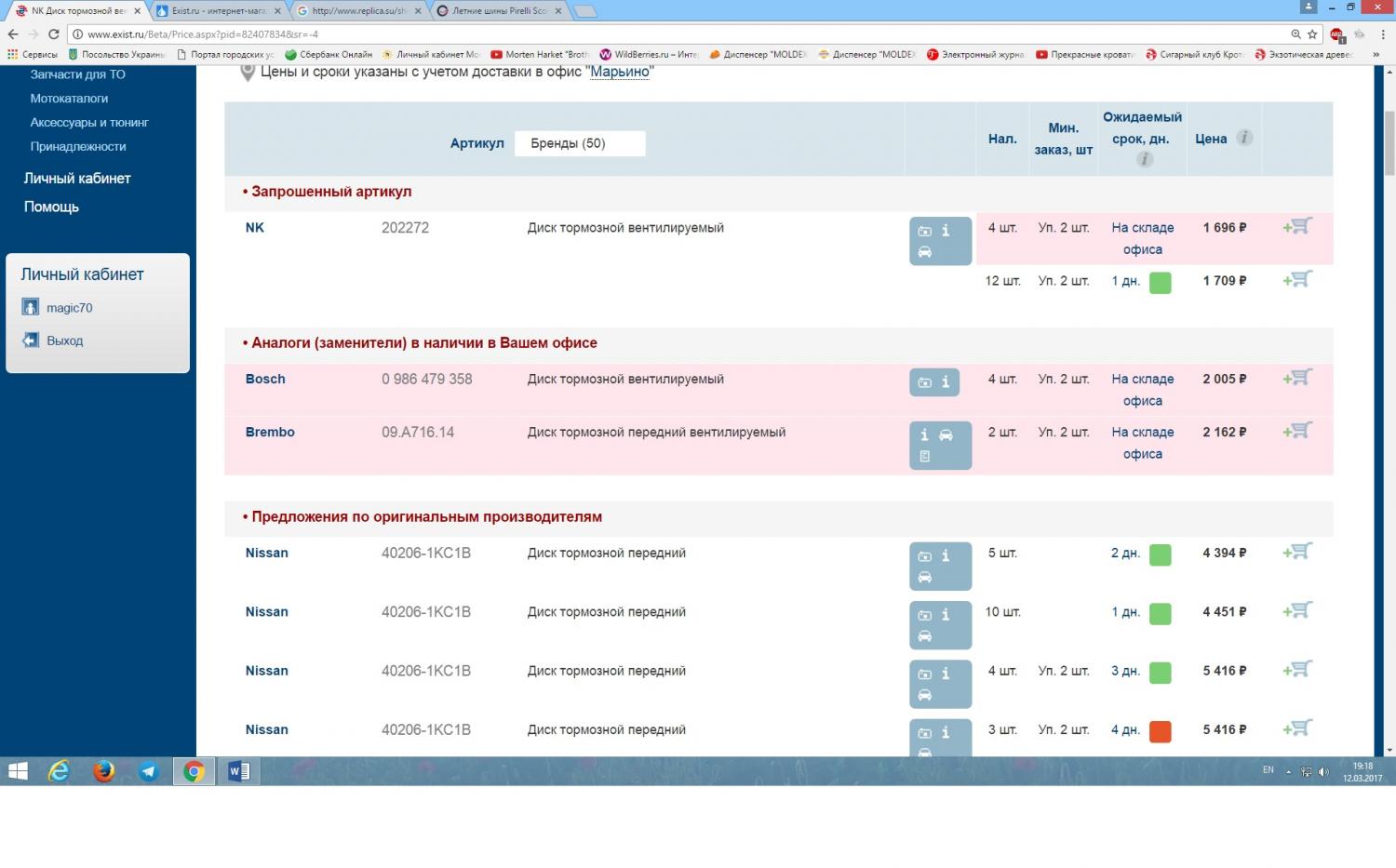The width and height of the screenshot is (1396, 868).
Task: Open Запчасти для ТО menu item
Action: point(77,74)
